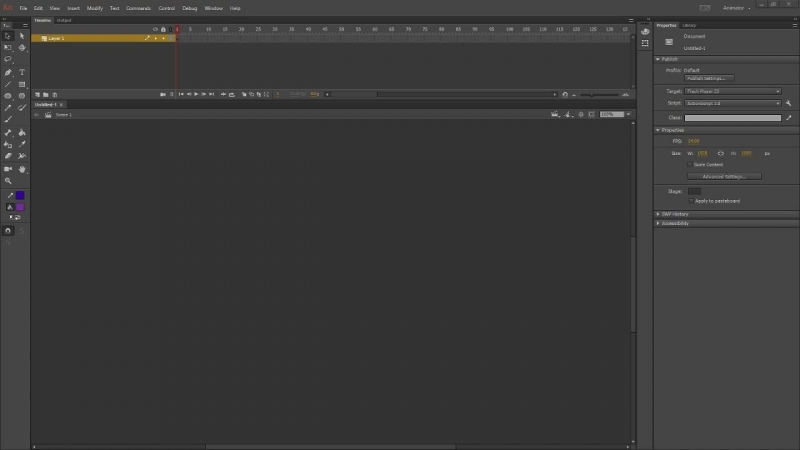
Task: Click the New Layer icon in timeline
Action: coord(37,94)
